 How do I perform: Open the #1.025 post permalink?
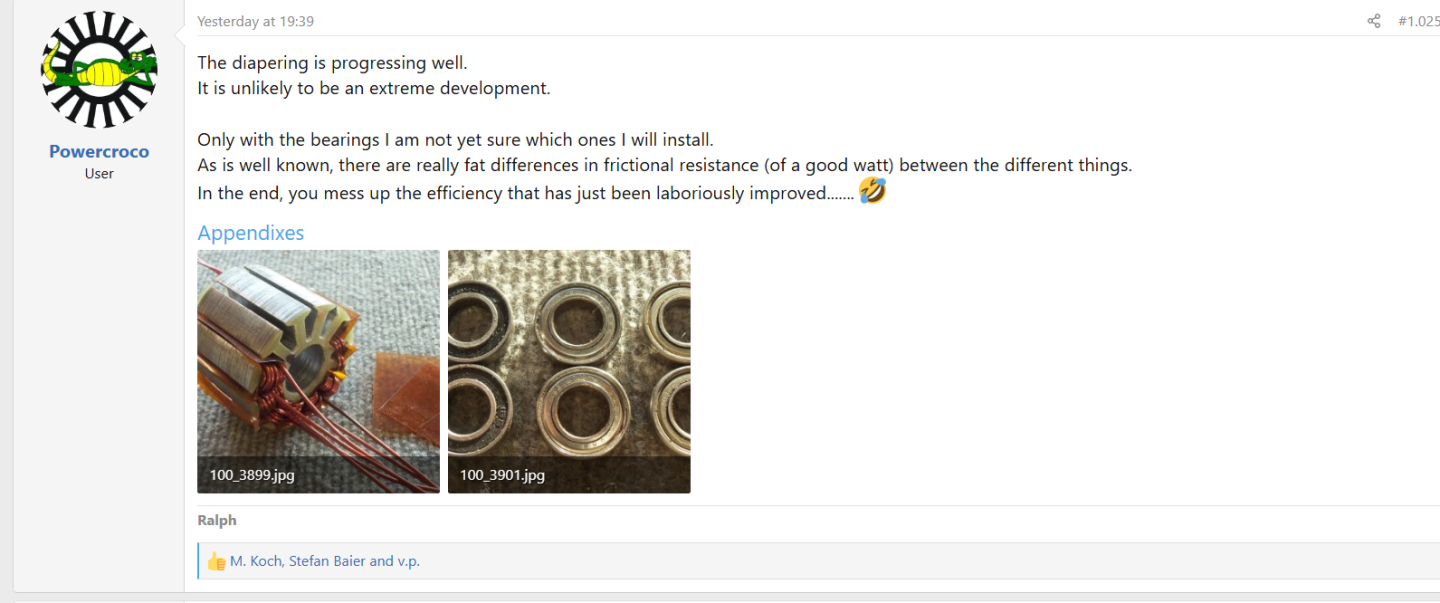coord(1418,21)
